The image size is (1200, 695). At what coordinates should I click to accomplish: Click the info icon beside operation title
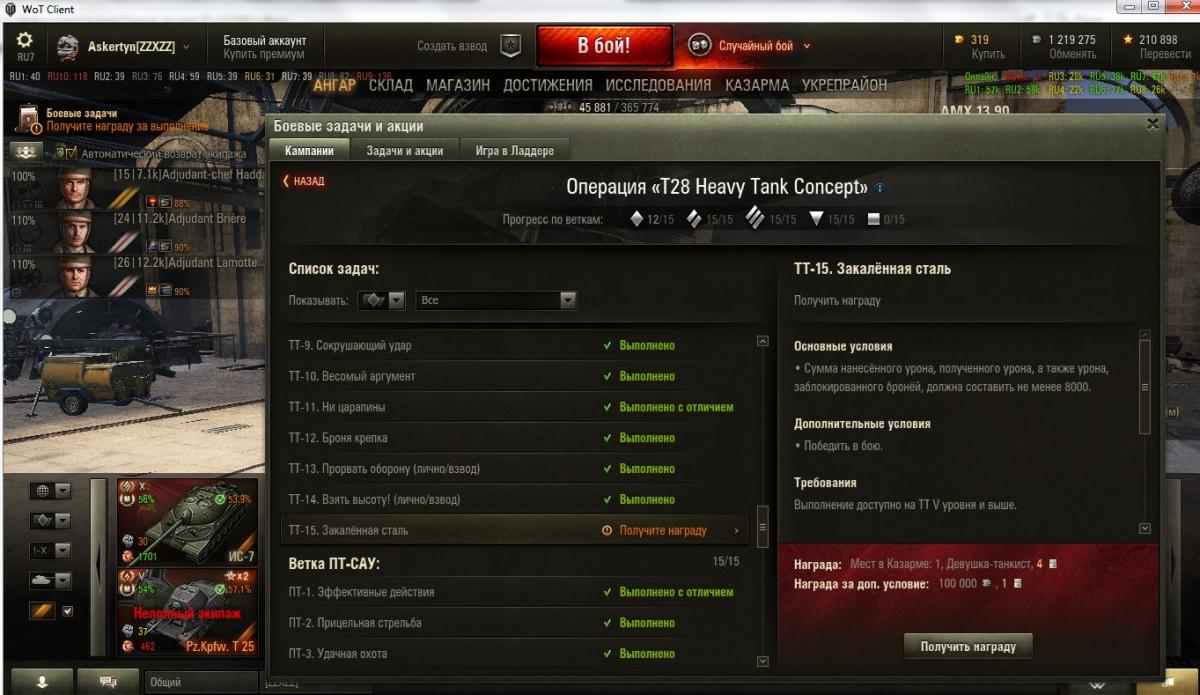pyautogui.click(x=880, y=188)
